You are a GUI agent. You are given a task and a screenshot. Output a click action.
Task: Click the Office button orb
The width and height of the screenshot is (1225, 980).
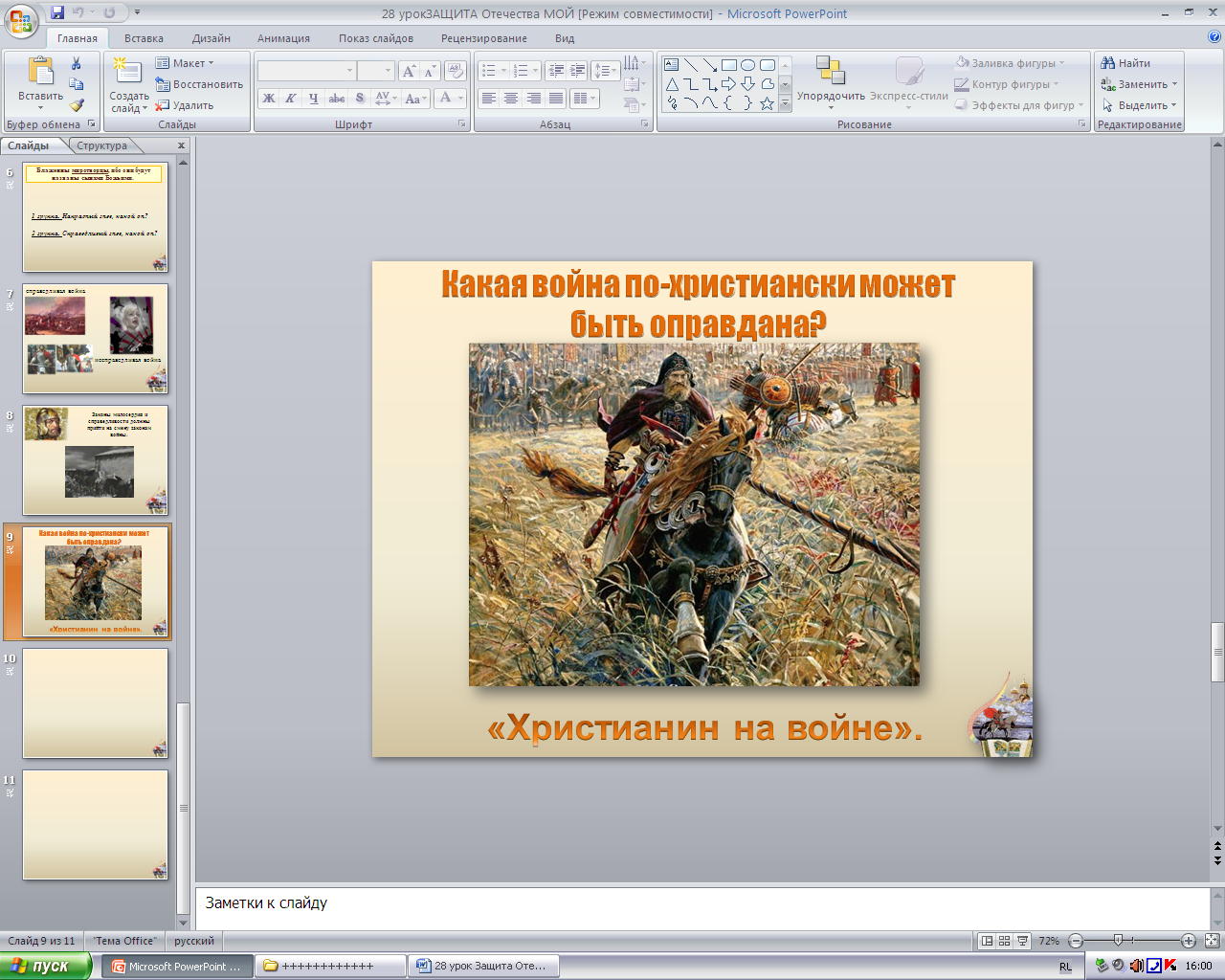pos(21,21)
